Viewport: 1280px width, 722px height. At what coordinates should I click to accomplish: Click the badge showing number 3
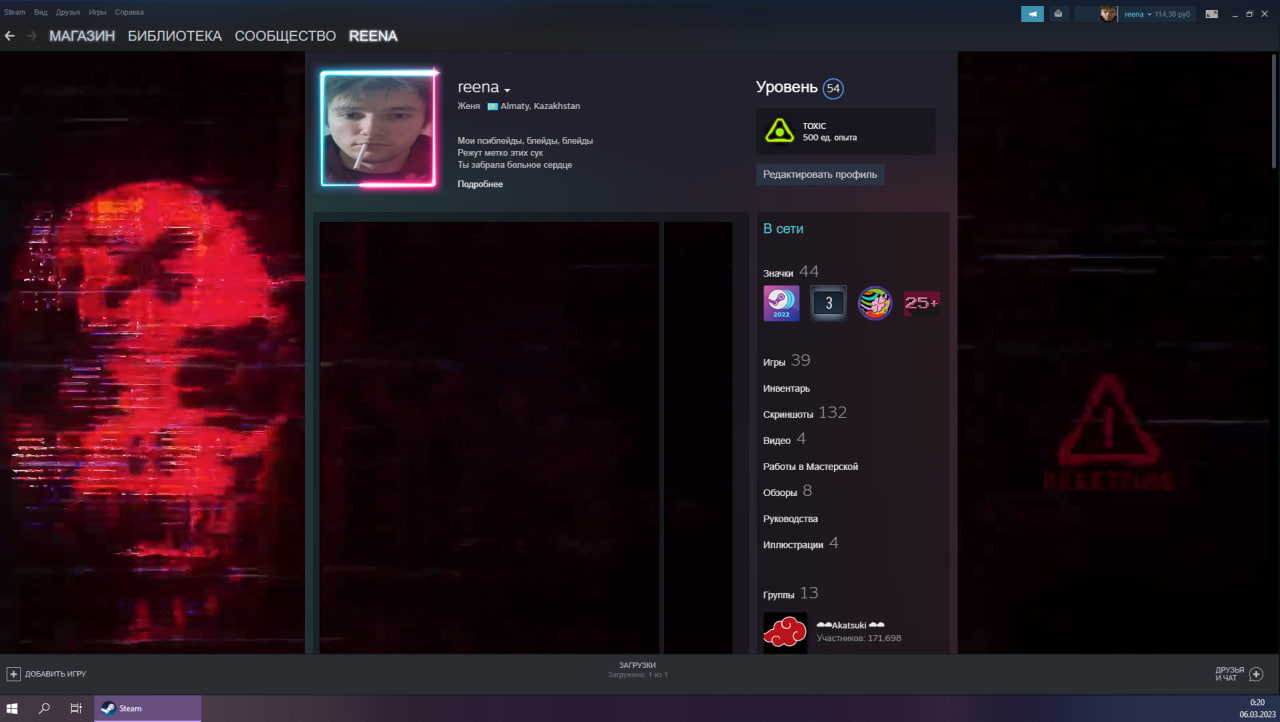(x=828, y=303)
